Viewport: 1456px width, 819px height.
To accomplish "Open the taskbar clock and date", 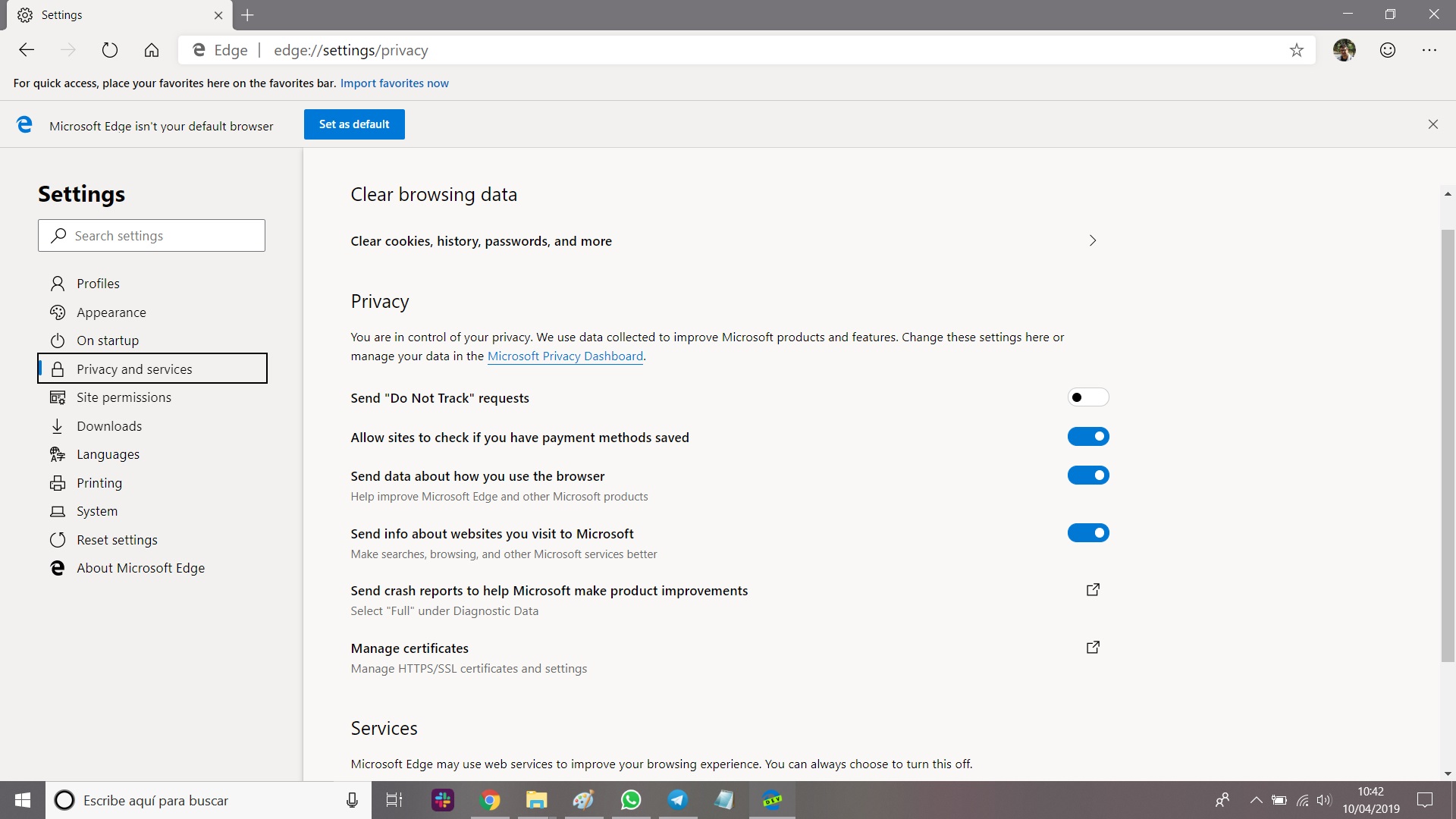I will (1371, 800).
